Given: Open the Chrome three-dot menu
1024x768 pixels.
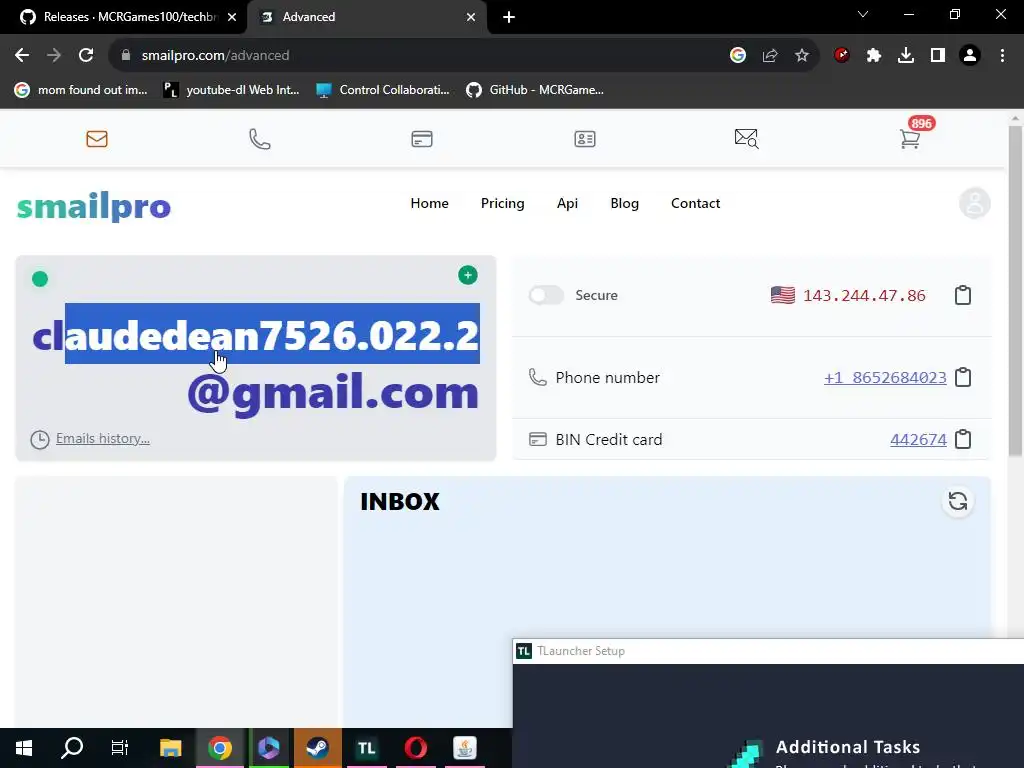Looking at the screenshot, I should [1002, 56].
